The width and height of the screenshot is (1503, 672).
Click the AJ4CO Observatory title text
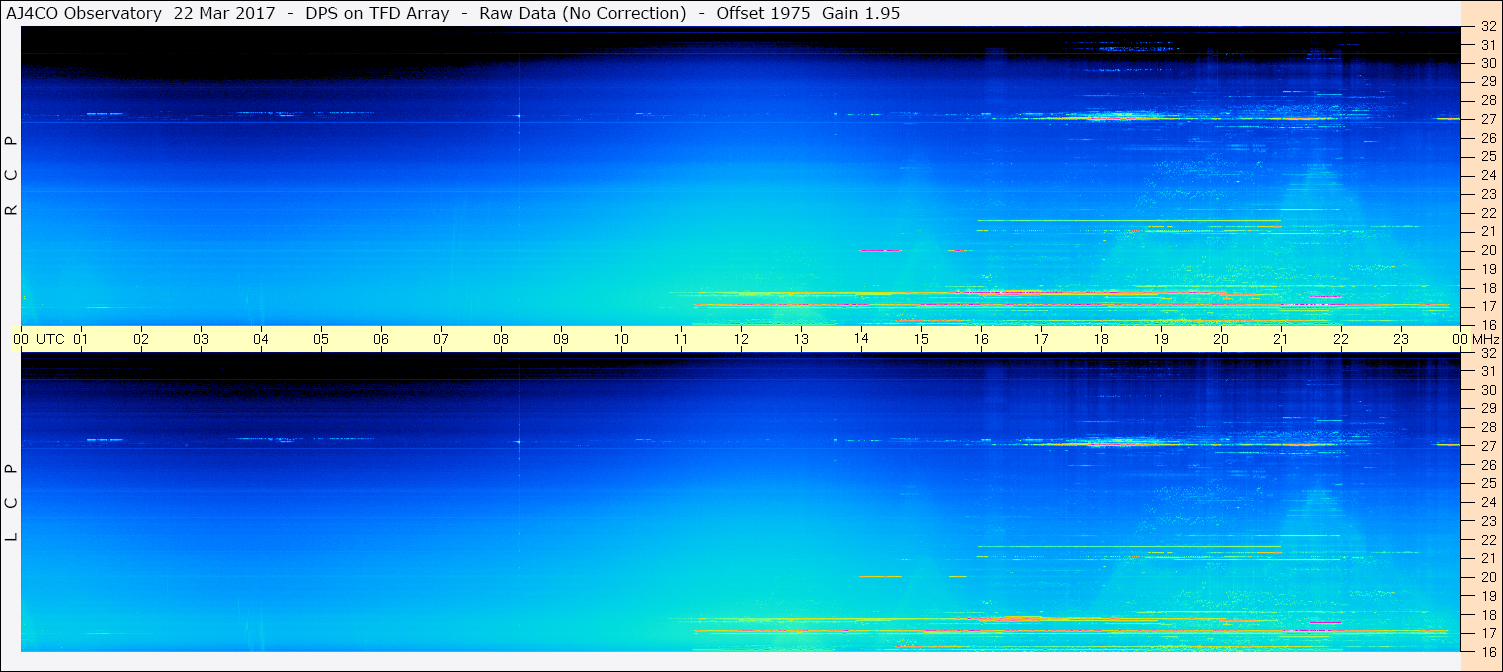tap(84, 13)
